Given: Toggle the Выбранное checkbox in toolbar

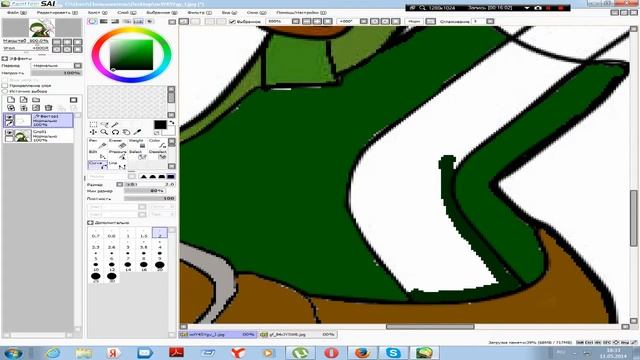Looking at the screenshot, I should pos(232,21).
